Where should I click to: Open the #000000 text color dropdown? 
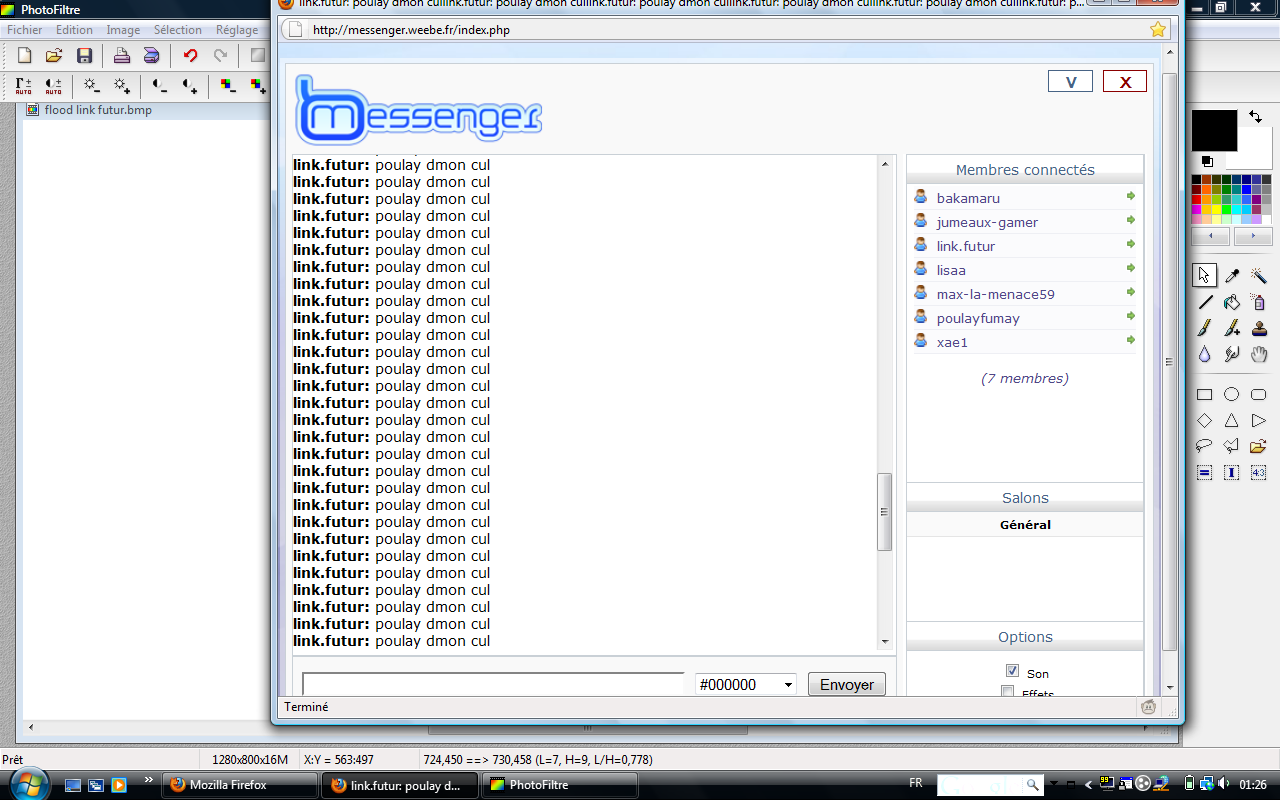point(746,685)
